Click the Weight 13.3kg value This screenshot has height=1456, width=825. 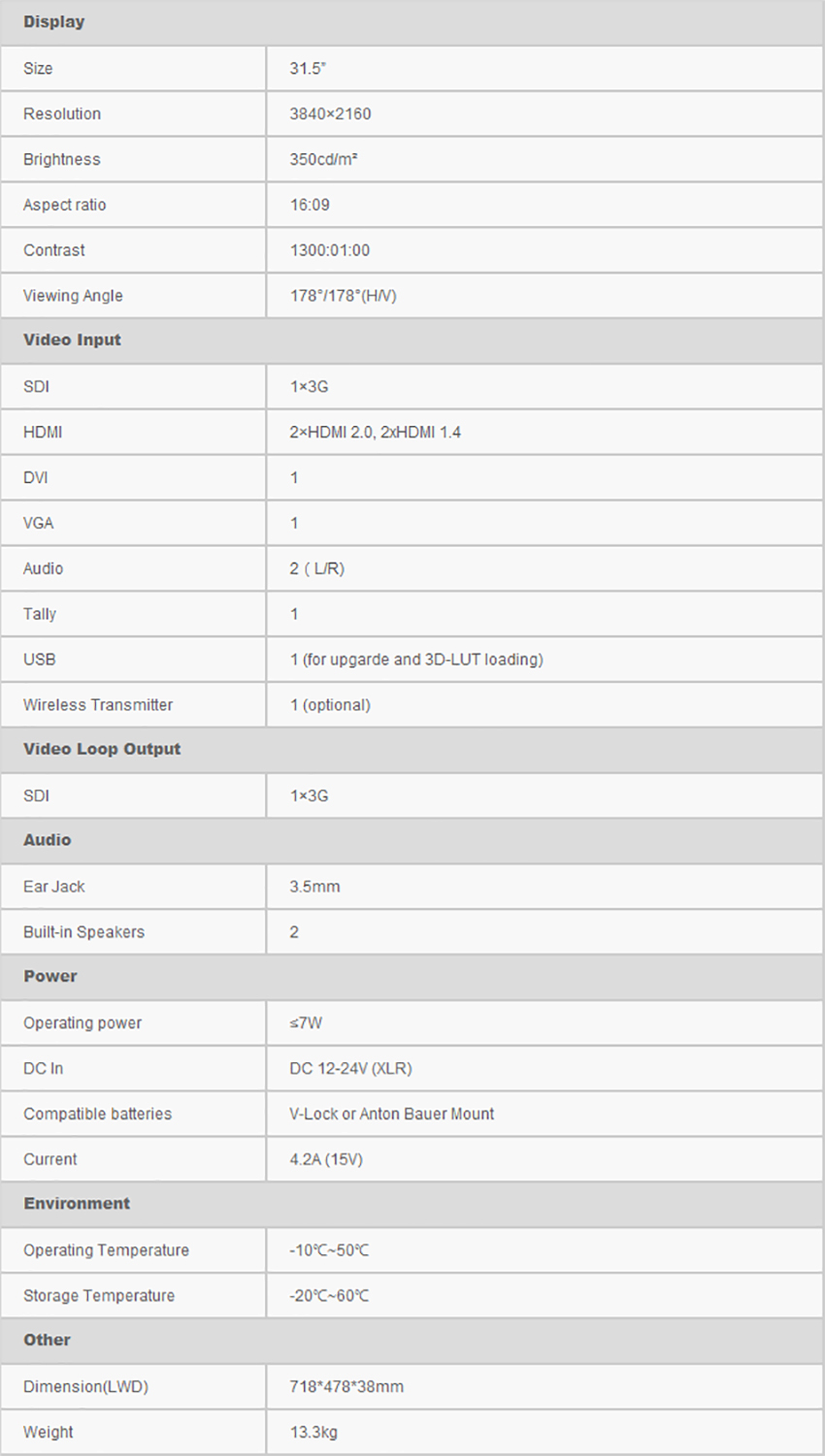pyautogui.click(x=313, y=1433)
